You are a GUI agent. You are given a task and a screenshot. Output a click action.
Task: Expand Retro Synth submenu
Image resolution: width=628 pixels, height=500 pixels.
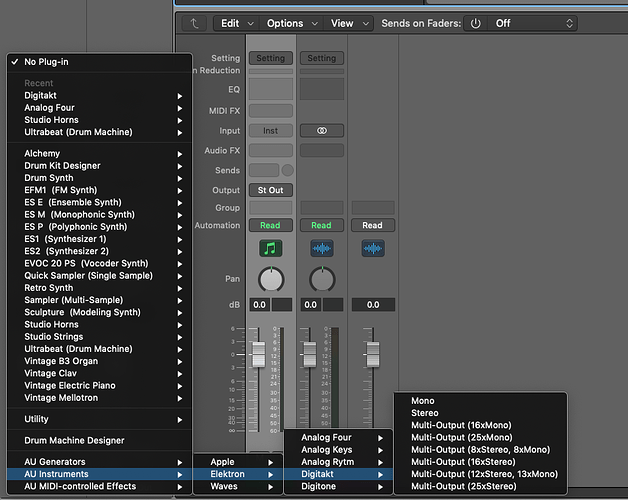point(100,288)
